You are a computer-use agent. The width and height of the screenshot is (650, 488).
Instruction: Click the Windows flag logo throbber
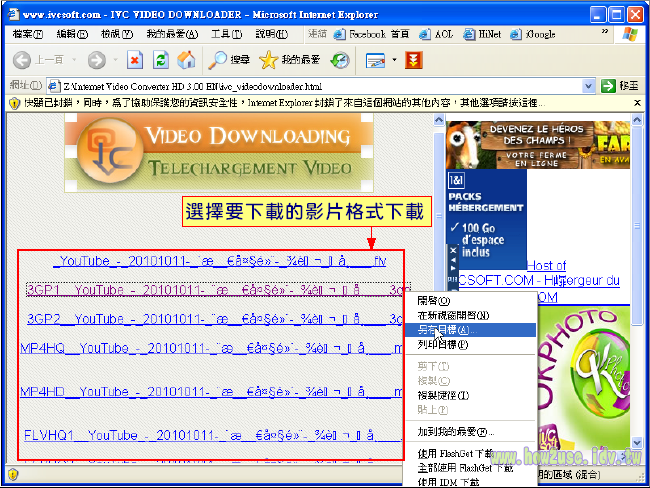pyautogui.click(x=630, y=34)
